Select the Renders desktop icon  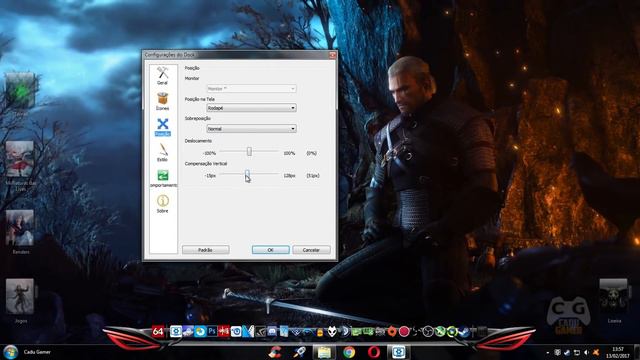pyautogui.click(x=20, y=232)
